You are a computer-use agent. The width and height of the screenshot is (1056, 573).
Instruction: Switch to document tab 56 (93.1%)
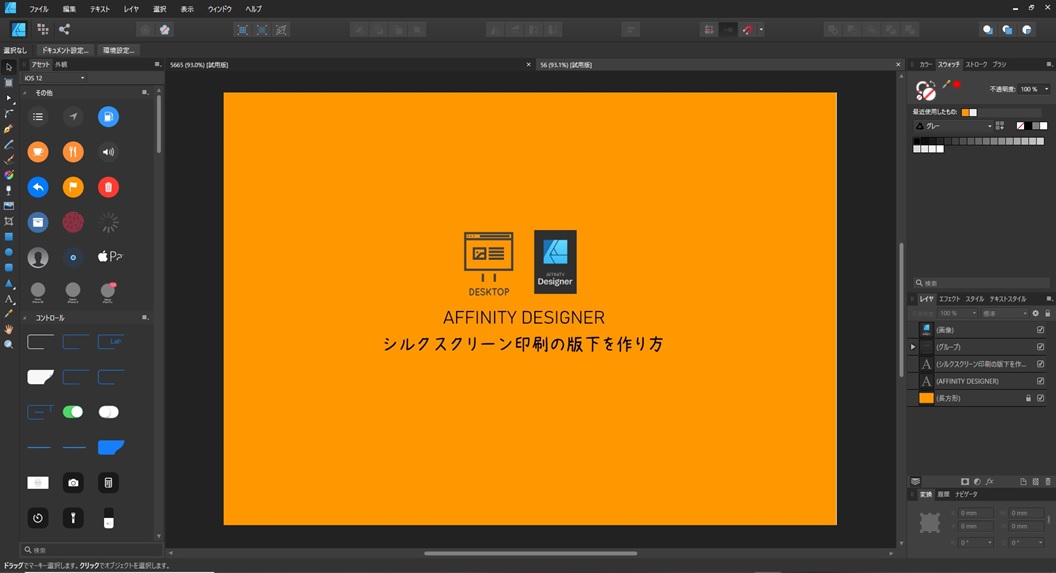tap(566, 65)
